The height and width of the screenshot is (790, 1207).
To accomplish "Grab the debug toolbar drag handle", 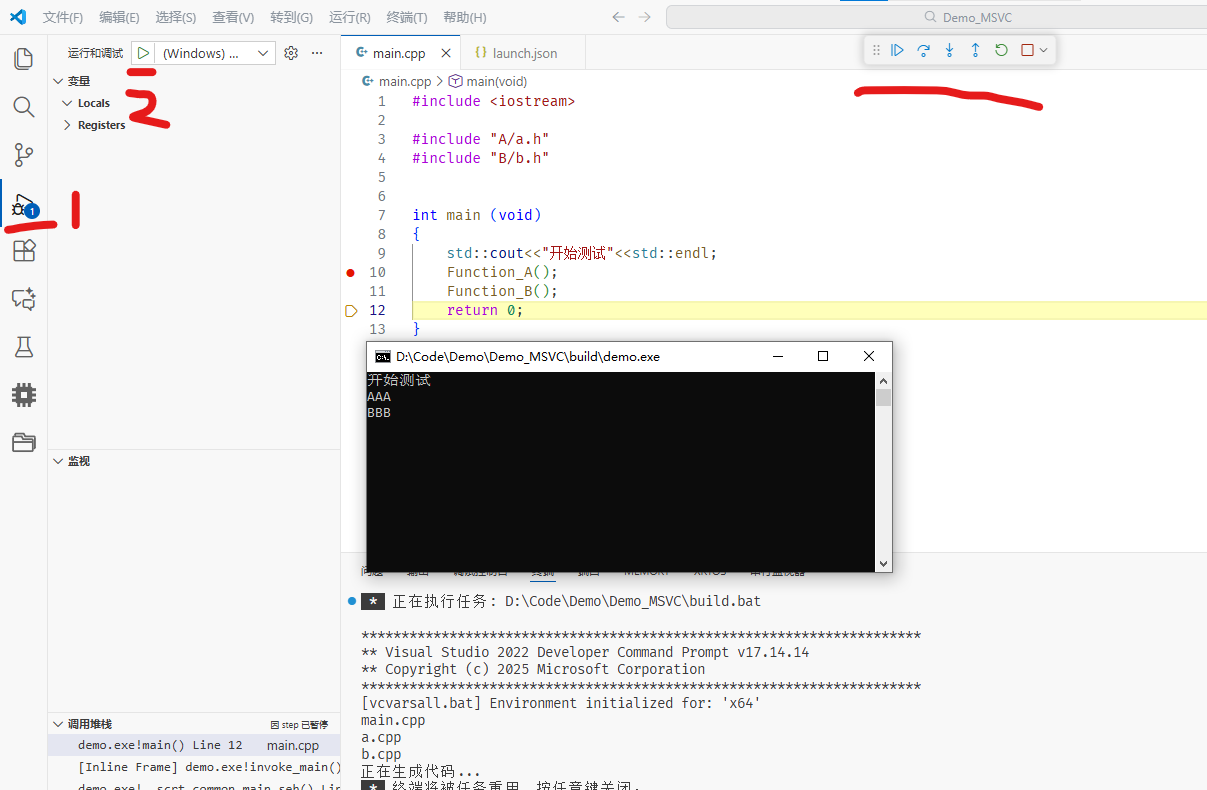I will (876, 50).
